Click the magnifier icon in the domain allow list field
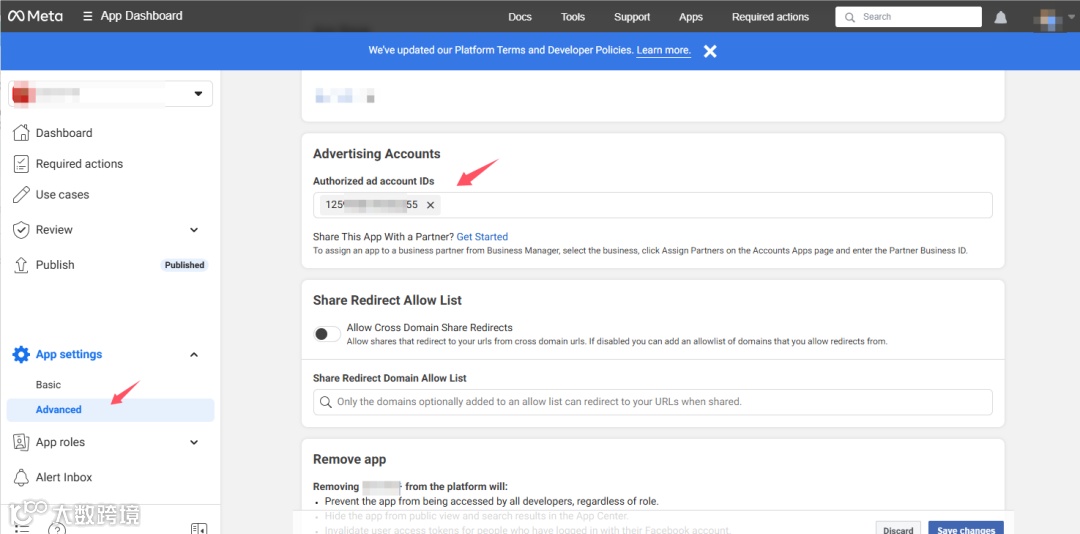Viewport: 1080px width, 534px height. 325,402
